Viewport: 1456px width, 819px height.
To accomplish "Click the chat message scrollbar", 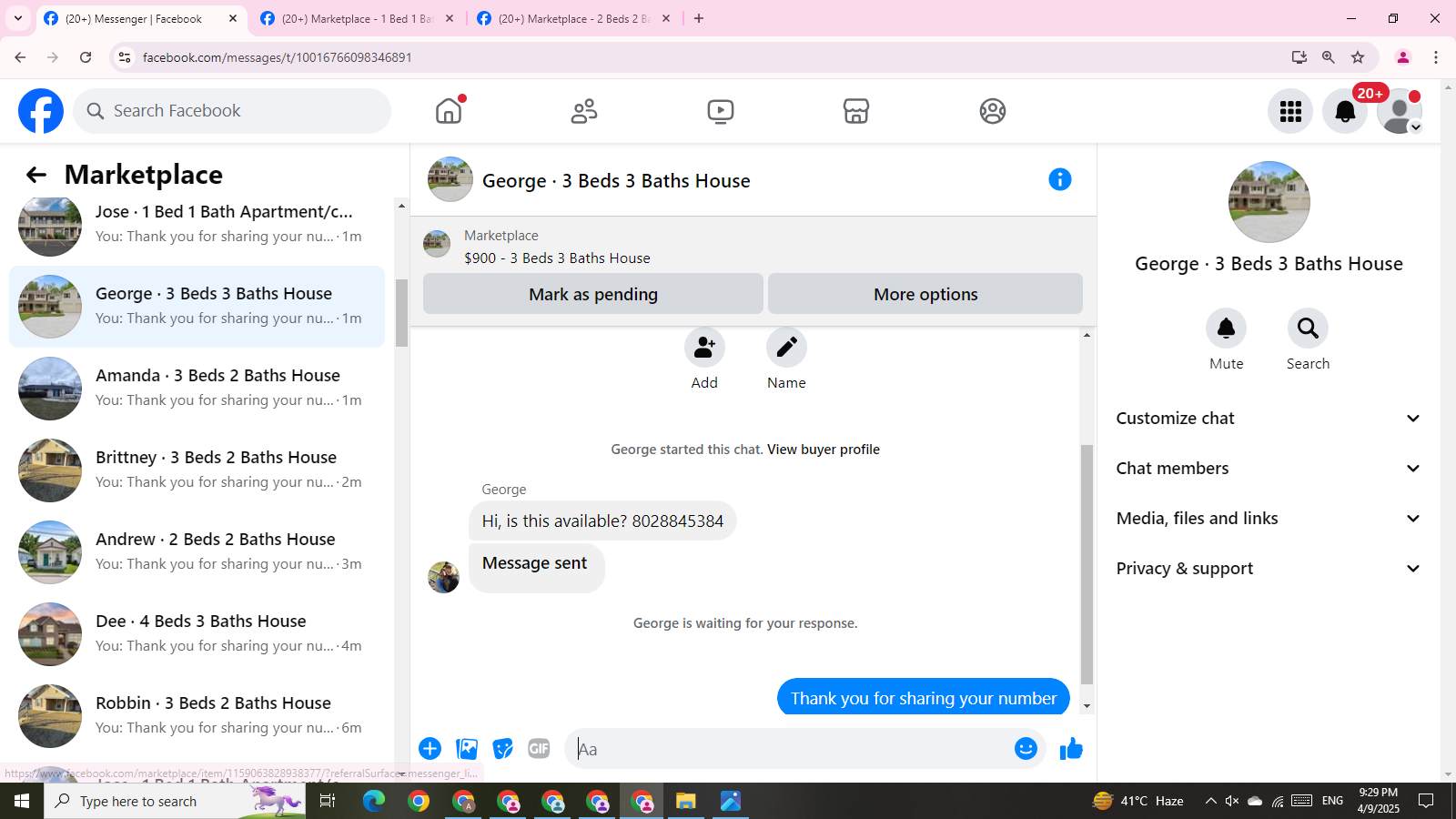I will tap(1087, 564).
